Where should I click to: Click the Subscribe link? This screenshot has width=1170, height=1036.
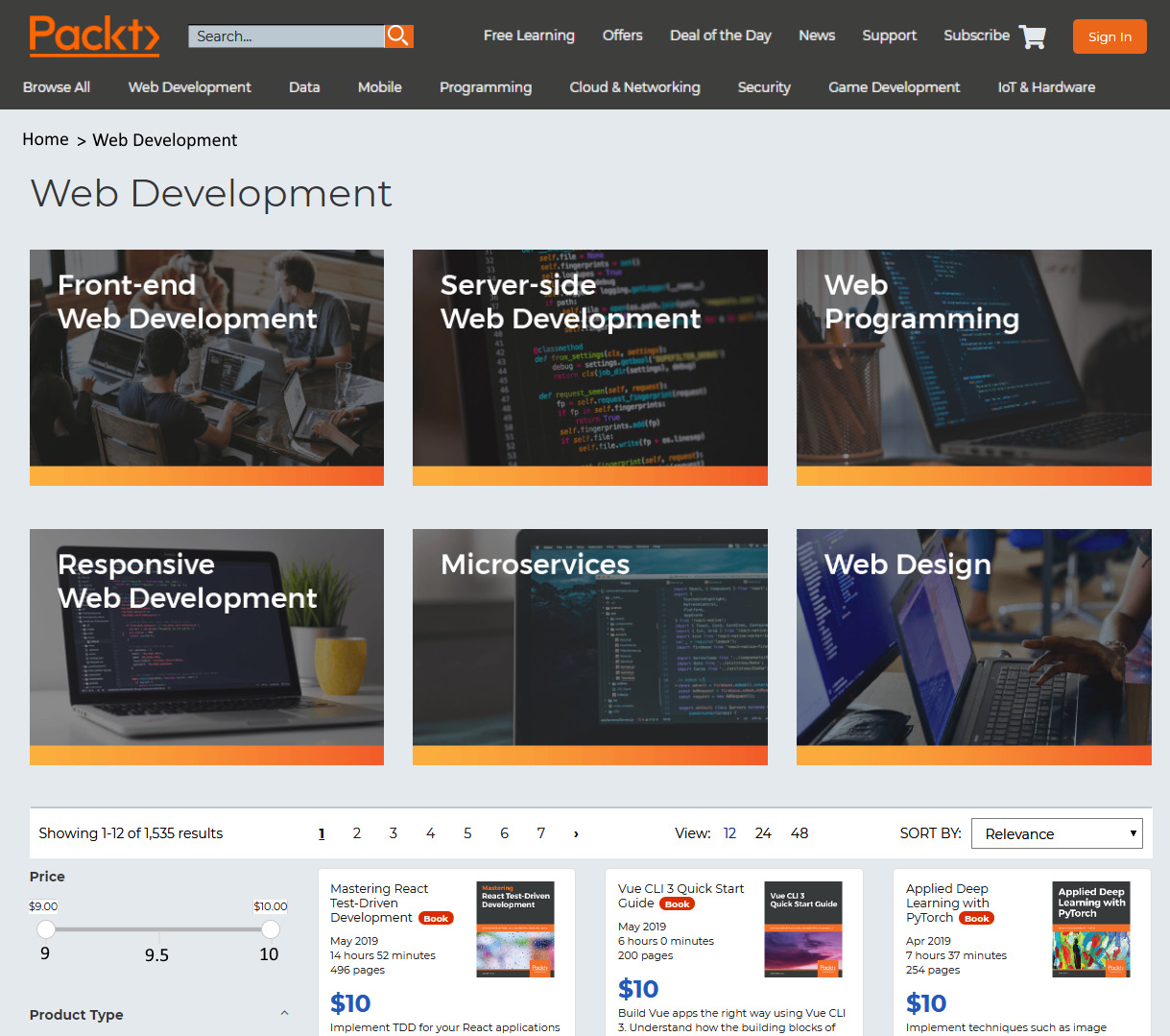click(x=976, y=36)
